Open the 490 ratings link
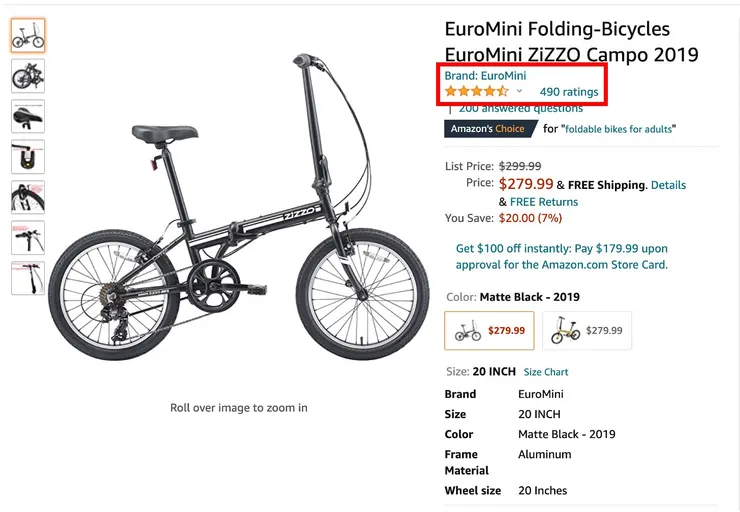The image size is (740, 512). [x=568, y=92]
